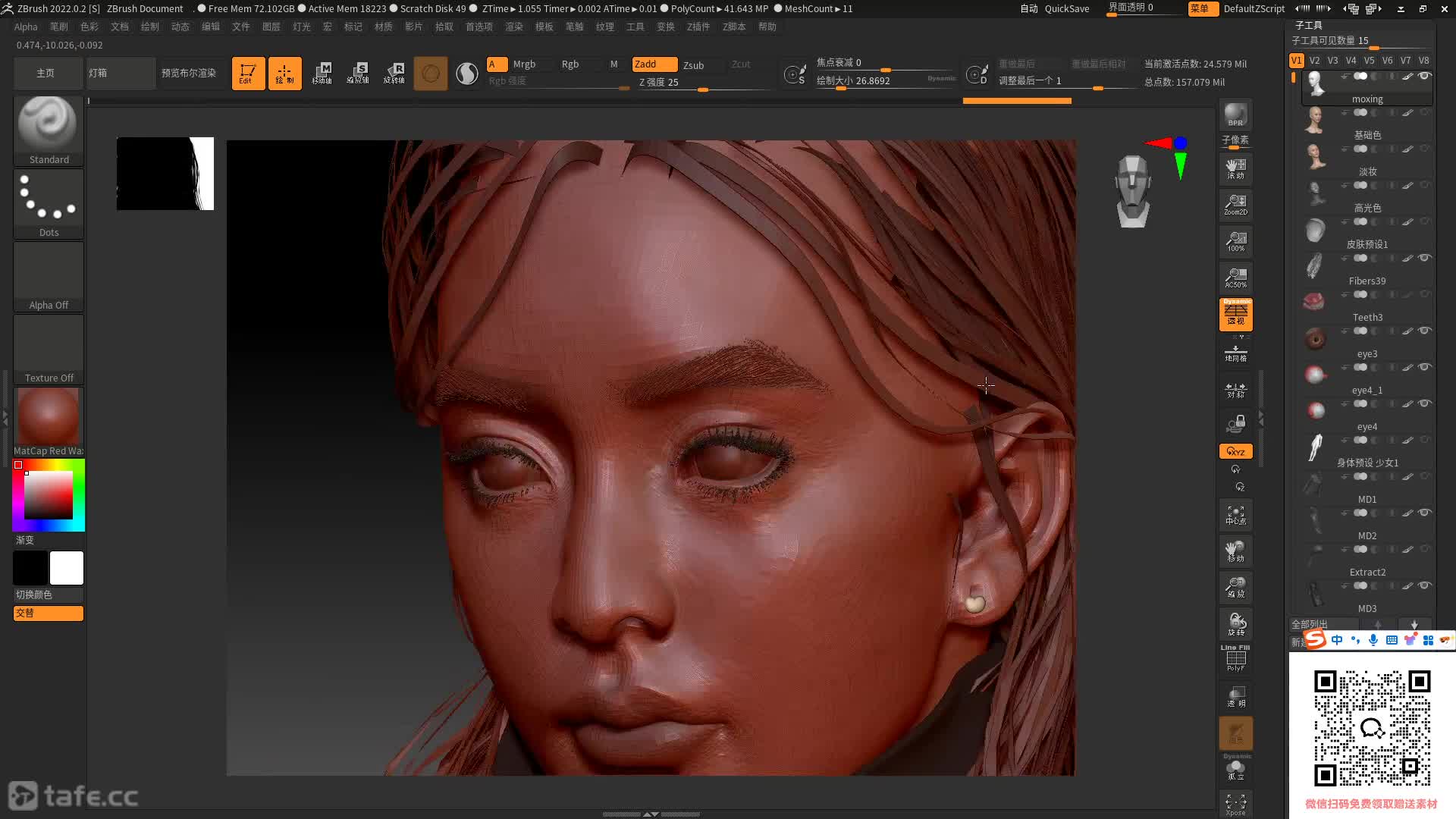Click the white secondary color swatch
This screenshot has width=1456, height=819.
67,568
